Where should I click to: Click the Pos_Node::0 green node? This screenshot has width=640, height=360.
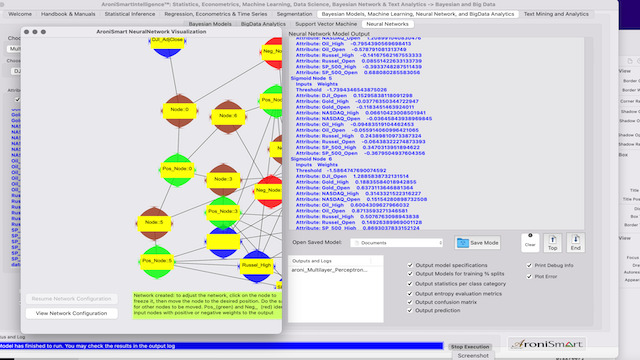click(177, 170)
